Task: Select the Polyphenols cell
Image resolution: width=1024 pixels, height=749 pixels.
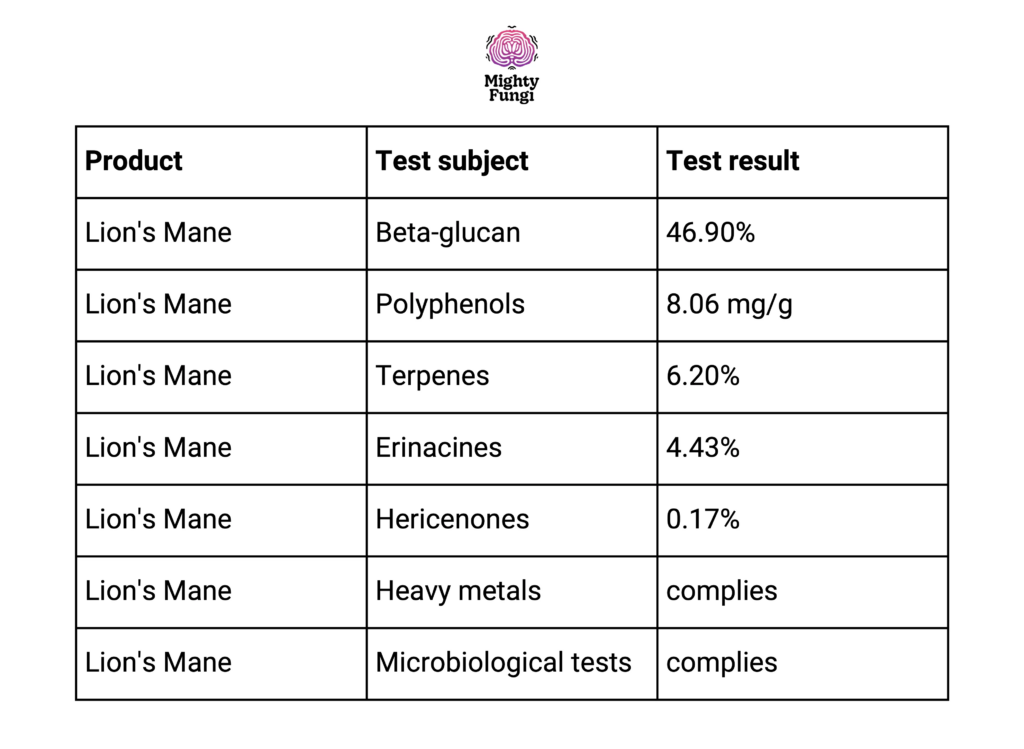Action: (x=512, y=306)
